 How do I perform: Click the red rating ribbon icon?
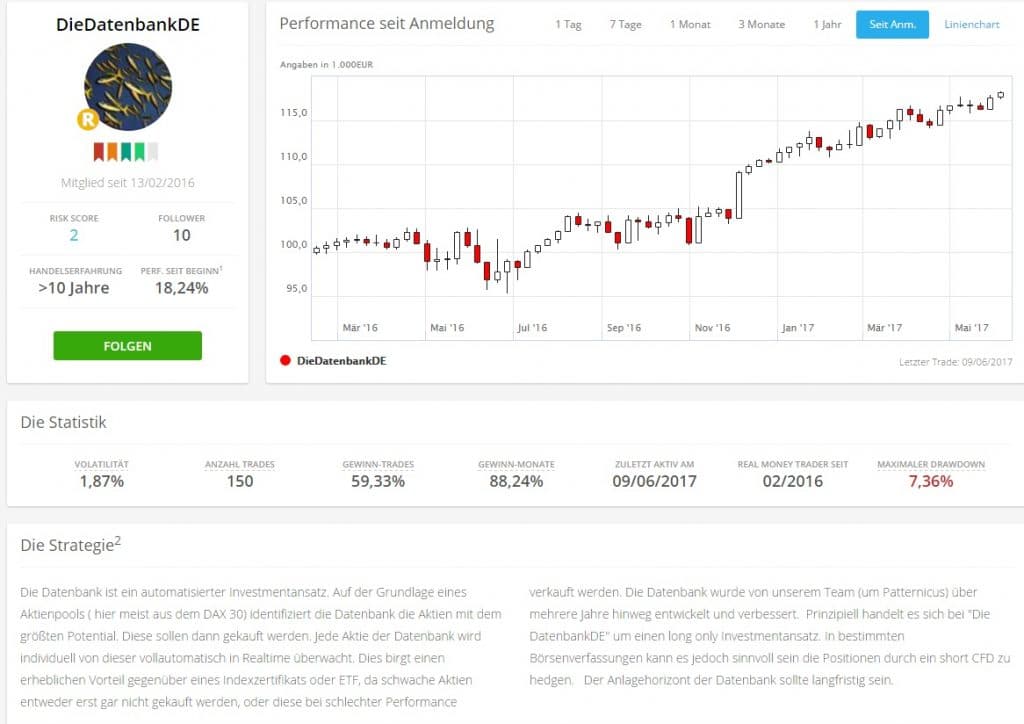pos(99,152)
